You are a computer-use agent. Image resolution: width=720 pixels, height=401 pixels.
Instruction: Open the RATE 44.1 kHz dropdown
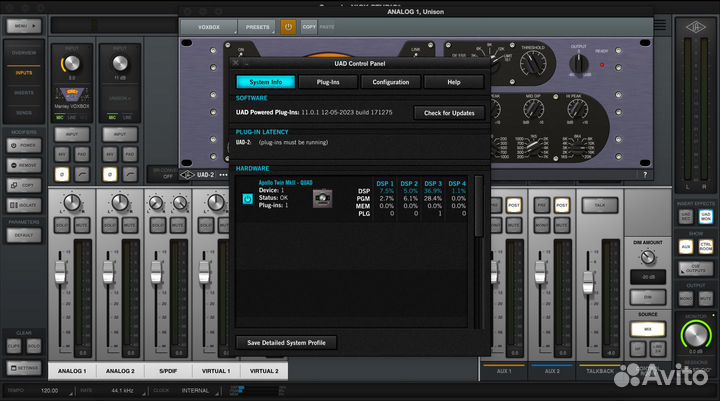coord(122,390)
